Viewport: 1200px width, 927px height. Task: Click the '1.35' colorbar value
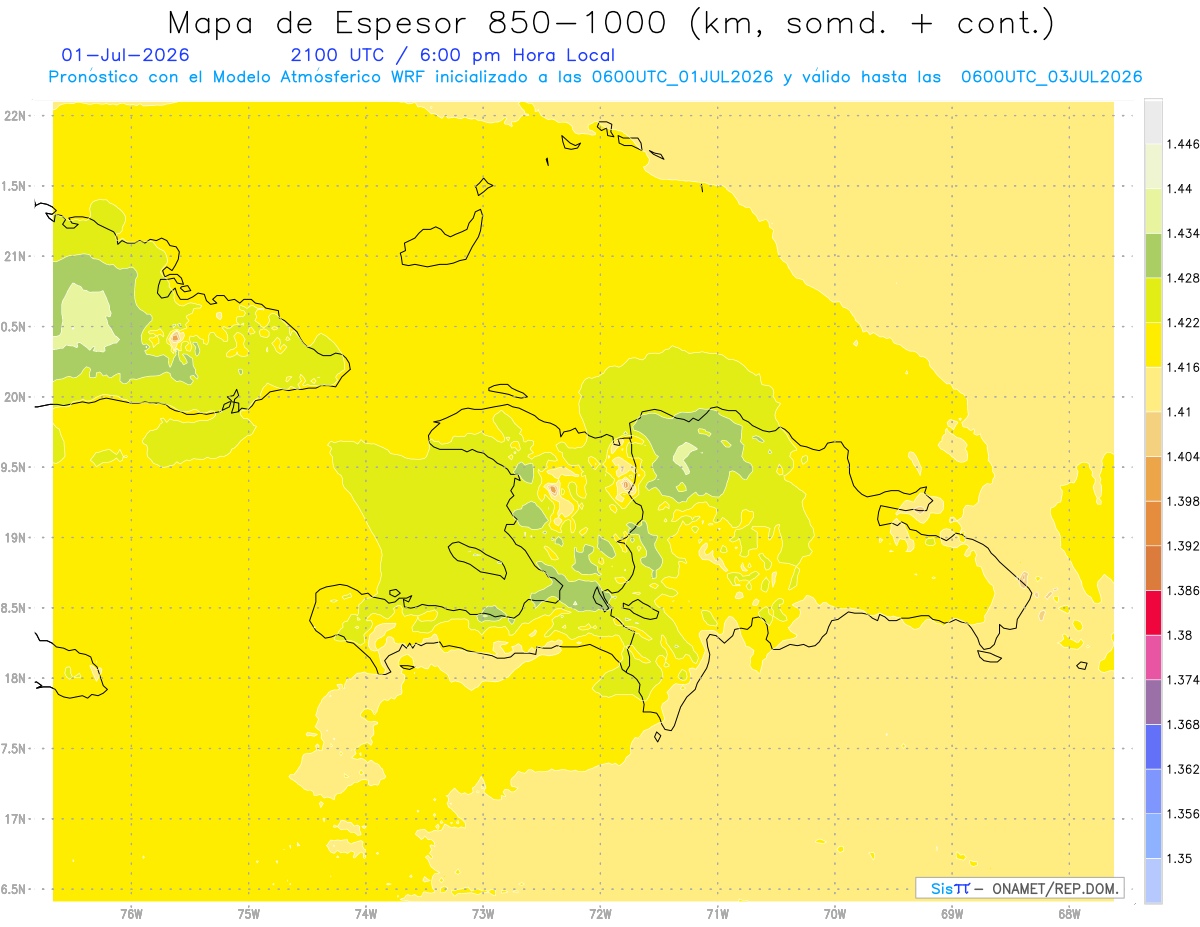1179,858
